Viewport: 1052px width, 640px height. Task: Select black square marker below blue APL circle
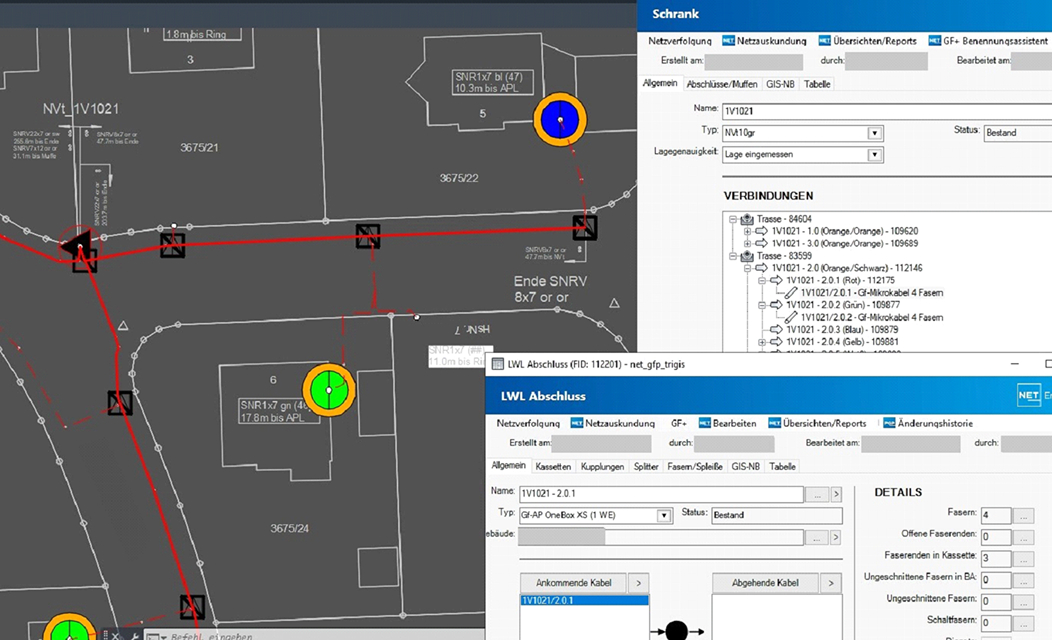tap(584, 227)
